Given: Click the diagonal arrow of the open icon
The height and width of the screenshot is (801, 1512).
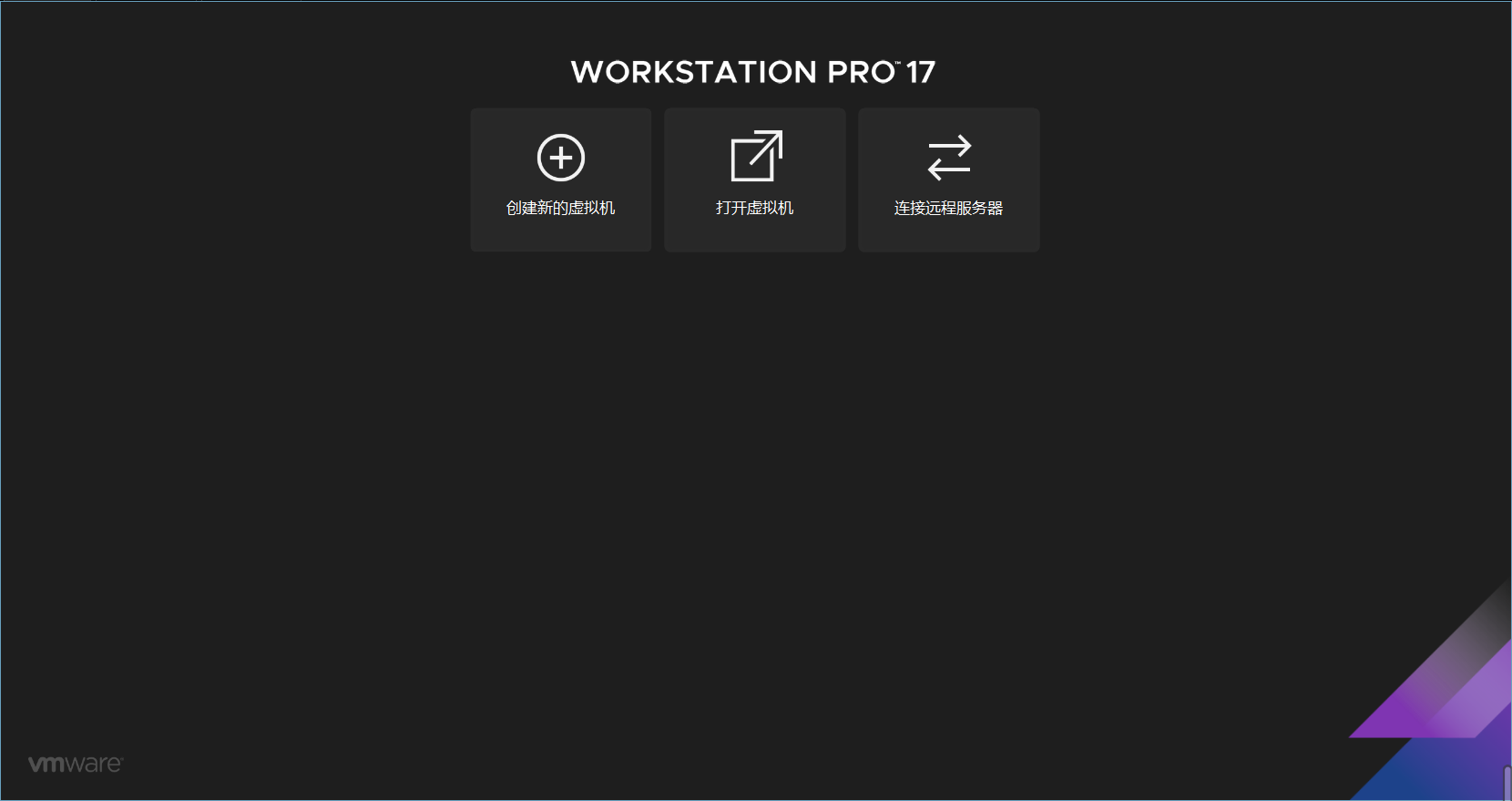Looking at the screenshot, I should tap(767, 147).
